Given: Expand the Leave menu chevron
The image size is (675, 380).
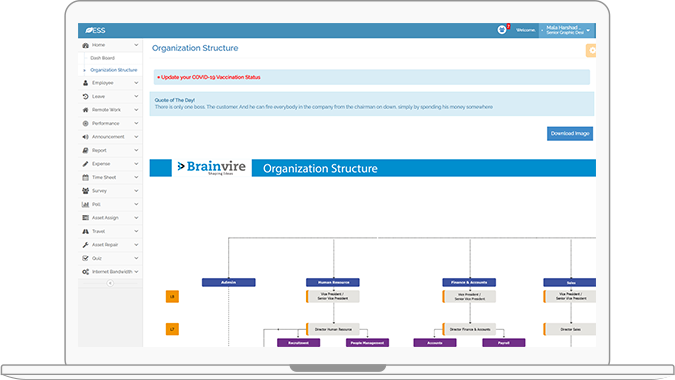Looking at the screenshot, I should click(x=136, y=96).
